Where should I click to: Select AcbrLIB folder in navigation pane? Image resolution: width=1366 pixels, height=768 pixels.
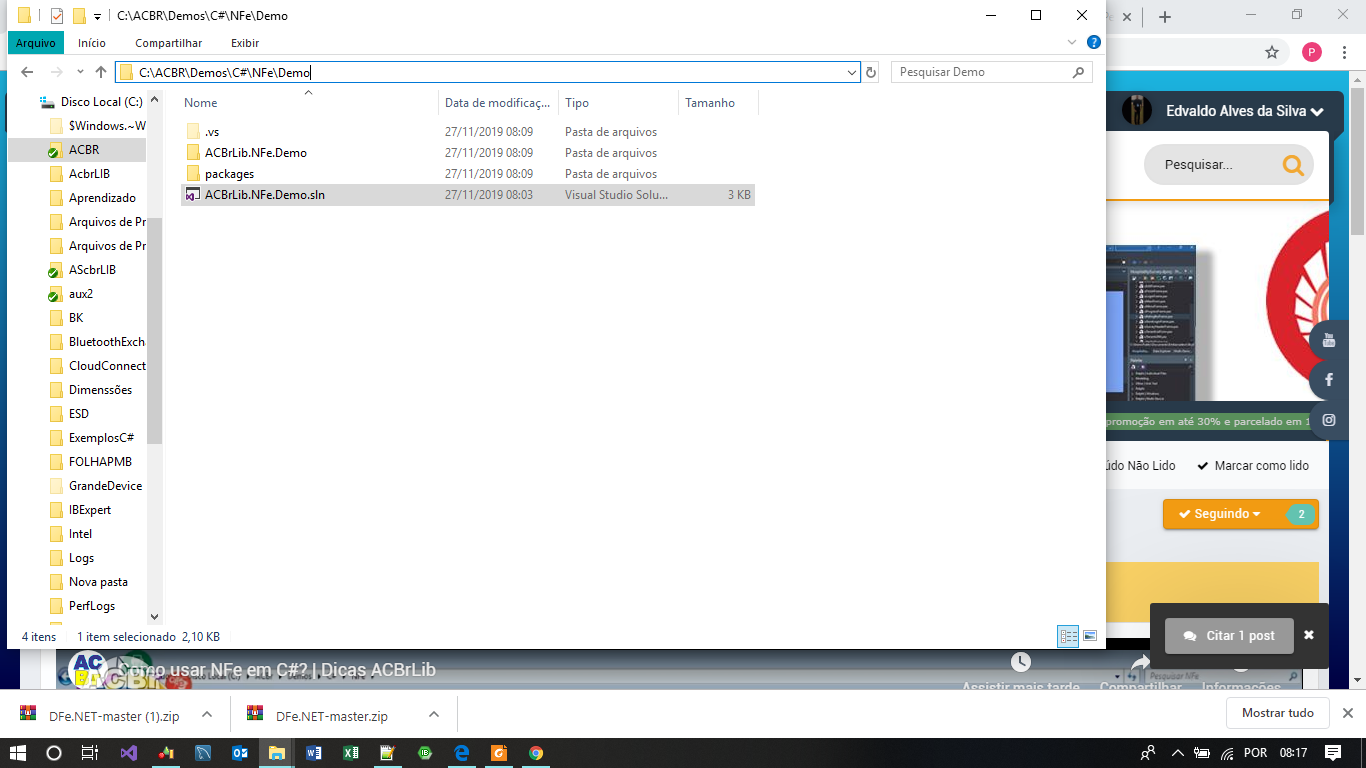pyautogui.click(x=89, y=174)
